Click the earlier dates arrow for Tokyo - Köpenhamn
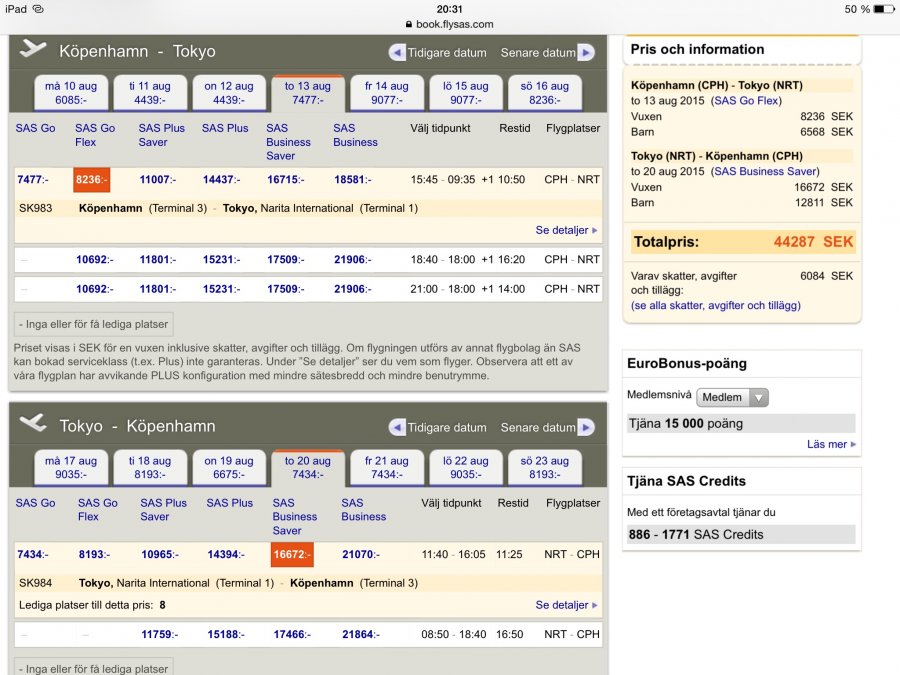 397,428
